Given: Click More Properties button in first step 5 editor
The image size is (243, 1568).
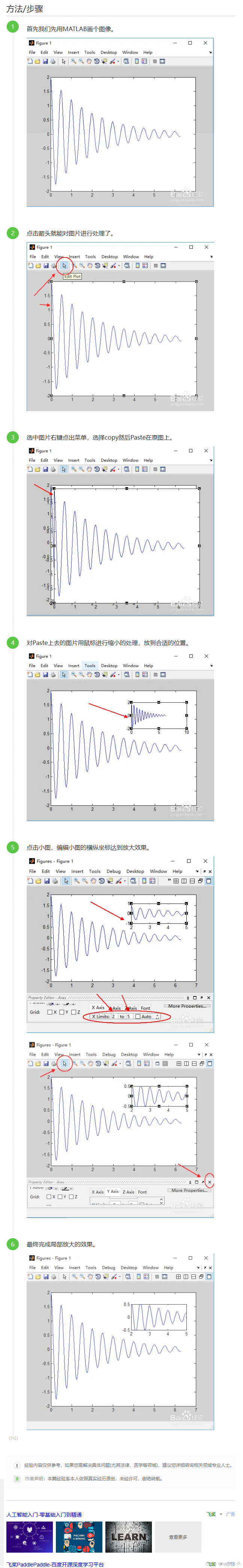Looking at the screenshot, I should pyautogui.click(x=187, y=1006).
